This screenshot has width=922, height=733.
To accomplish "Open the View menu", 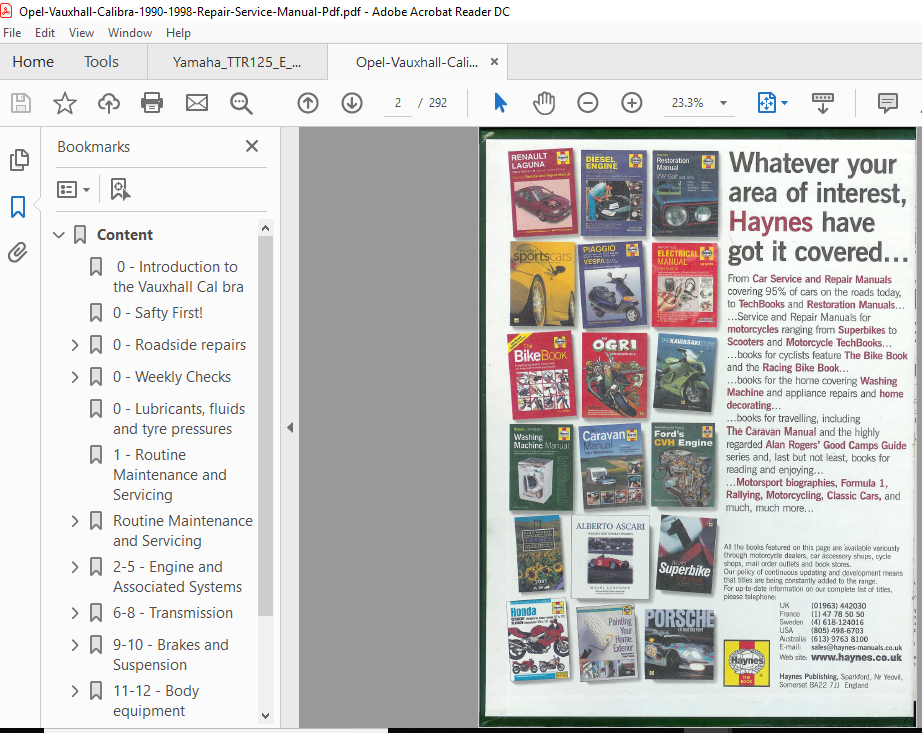I will (81, 33).
